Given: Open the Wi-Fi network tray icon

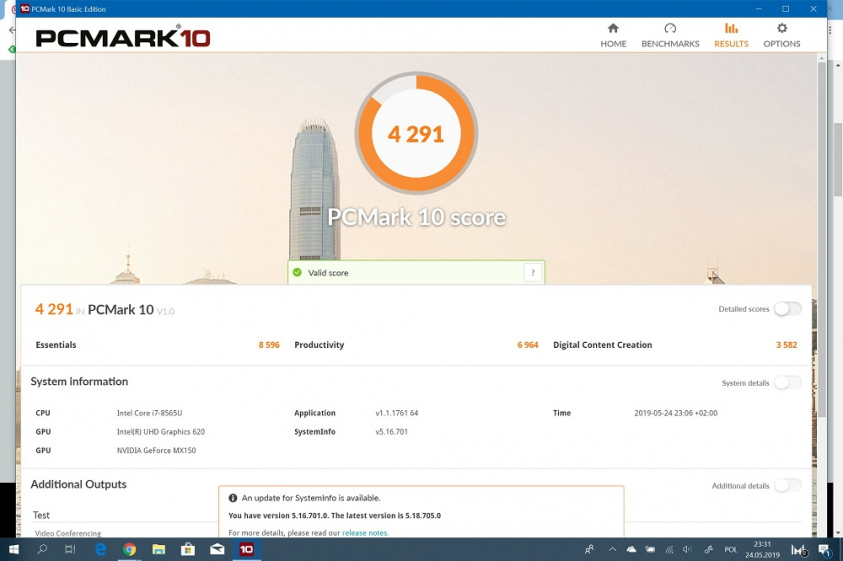Looking at the screenshot, I should tap(669, 549).
